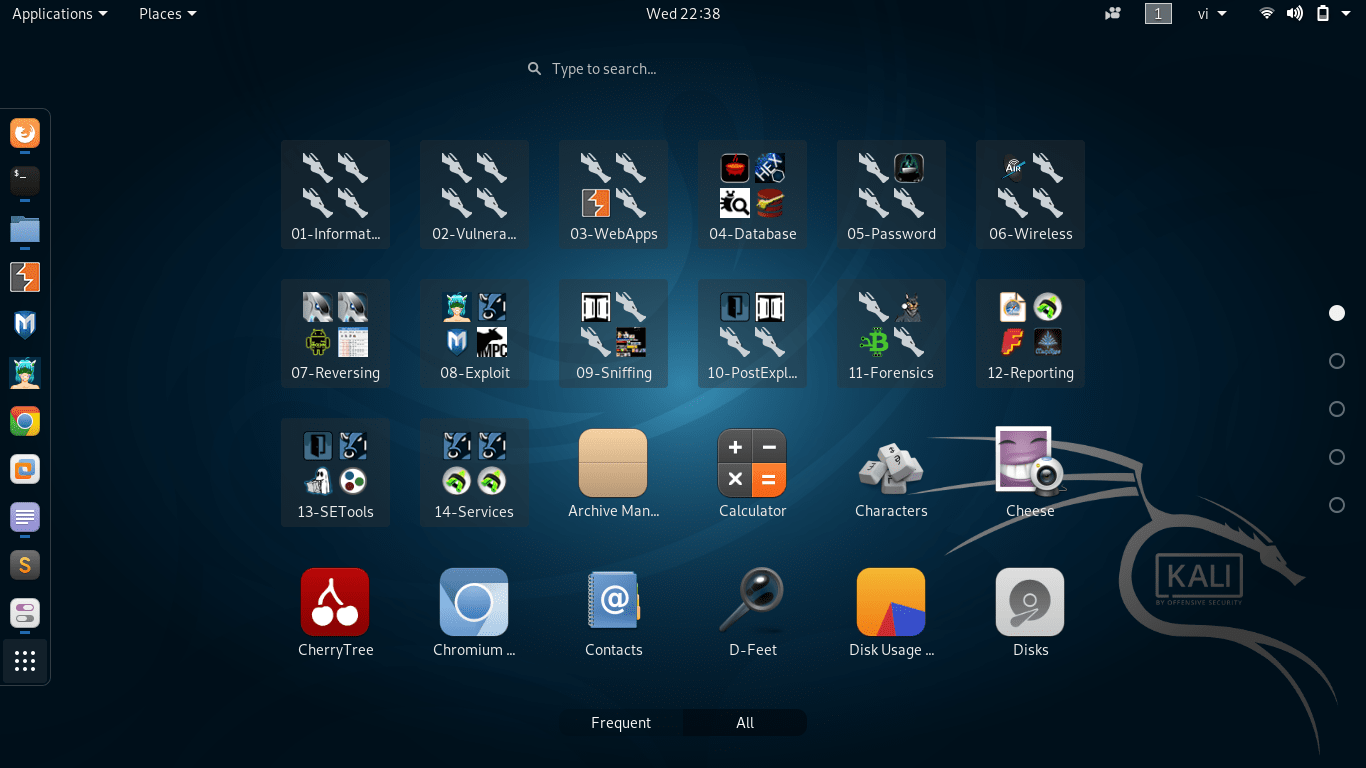This screenshot has width=1366, height=768.
Task: Click the Show Applications grid button
Action: click(x=25, y=661)
